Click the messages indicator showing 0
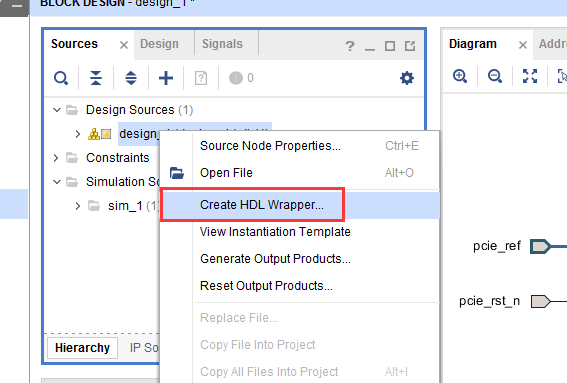Image resolution: width=567 pixels, height=383 pixels. click(x=241, y=78)
